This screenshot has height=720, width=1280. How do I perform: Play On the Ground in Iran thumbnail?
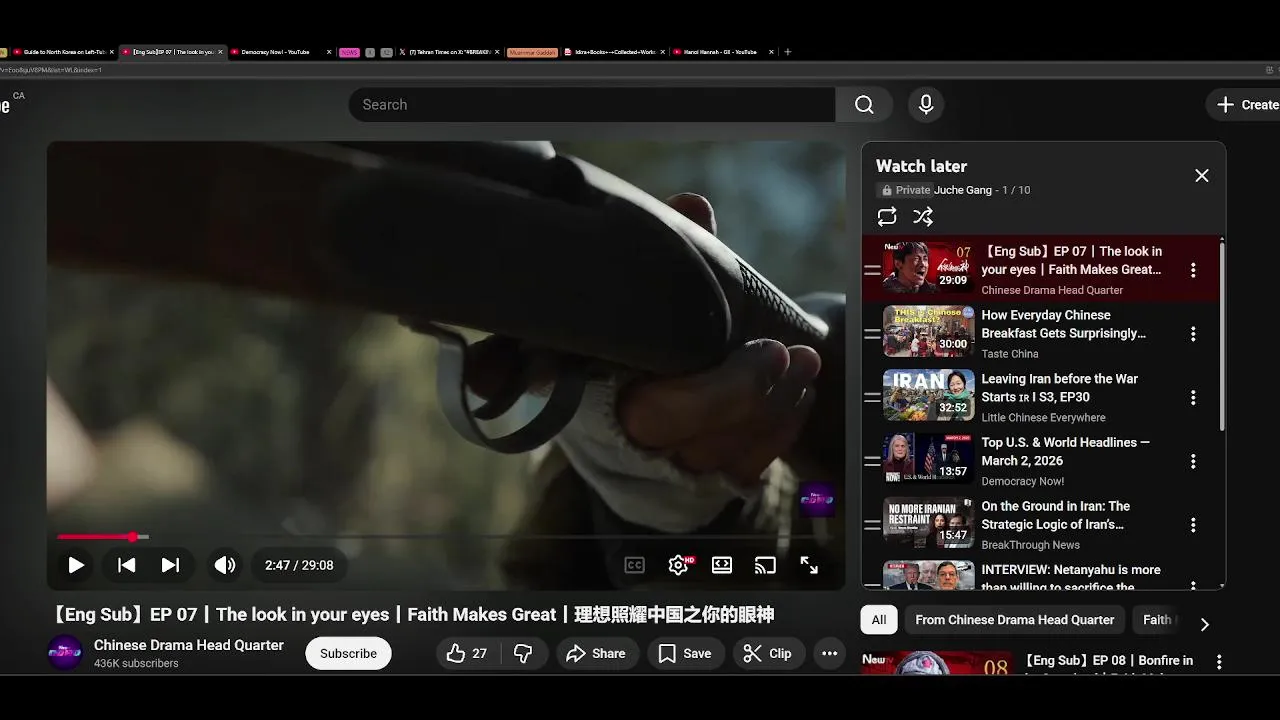[928, 522]
